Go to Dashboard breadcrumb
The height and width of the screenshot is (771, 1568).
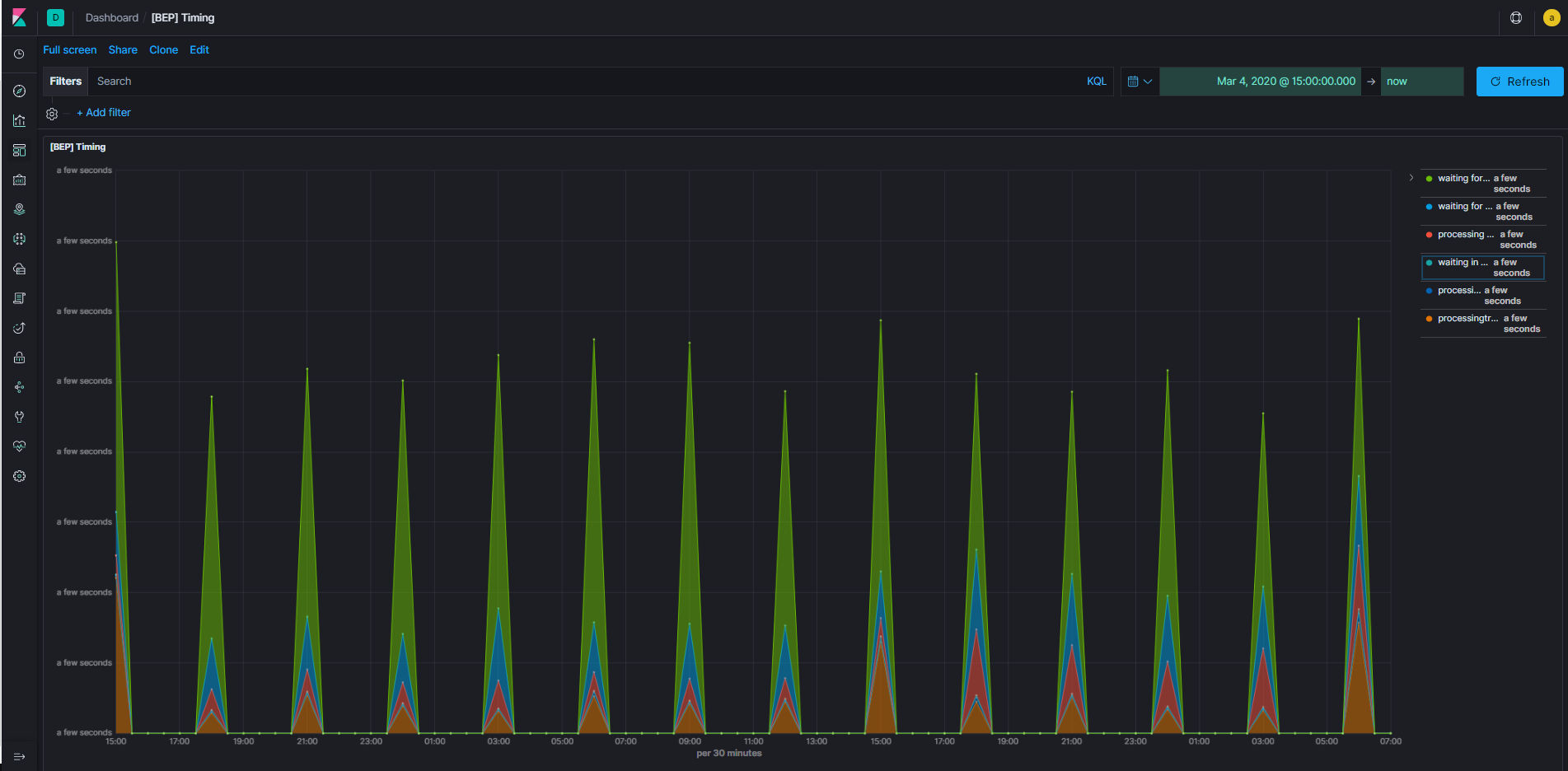click(112, 18)
